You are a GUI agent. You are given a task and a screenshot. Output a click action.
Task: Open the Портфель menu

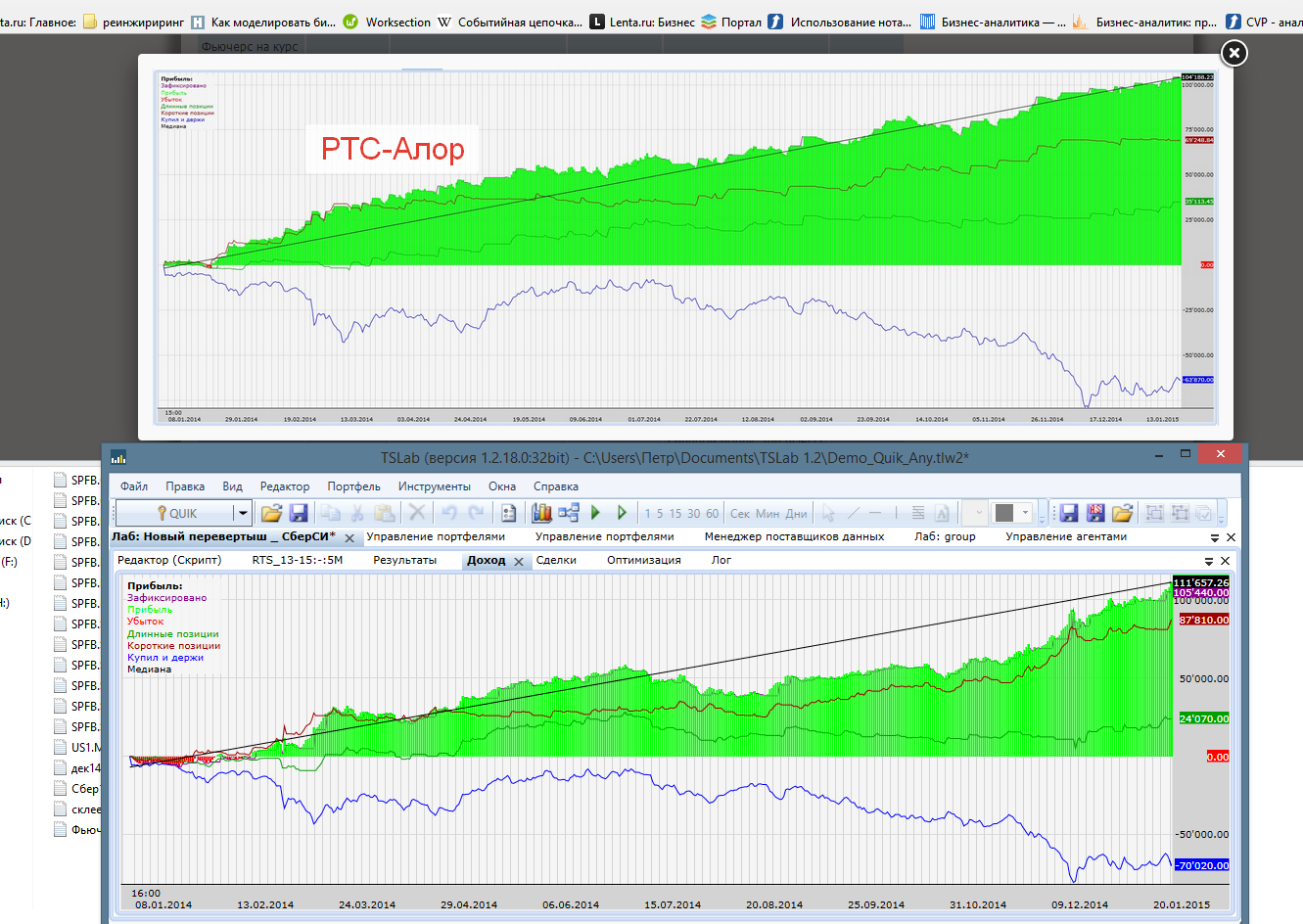click(354, 486)
